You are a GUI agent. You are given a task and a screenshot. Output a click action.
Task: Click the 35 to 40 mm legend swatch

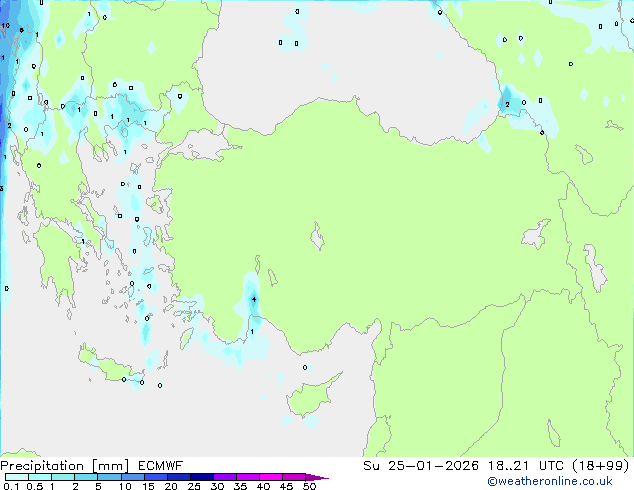pyautogui.click(x=247, y=477)
